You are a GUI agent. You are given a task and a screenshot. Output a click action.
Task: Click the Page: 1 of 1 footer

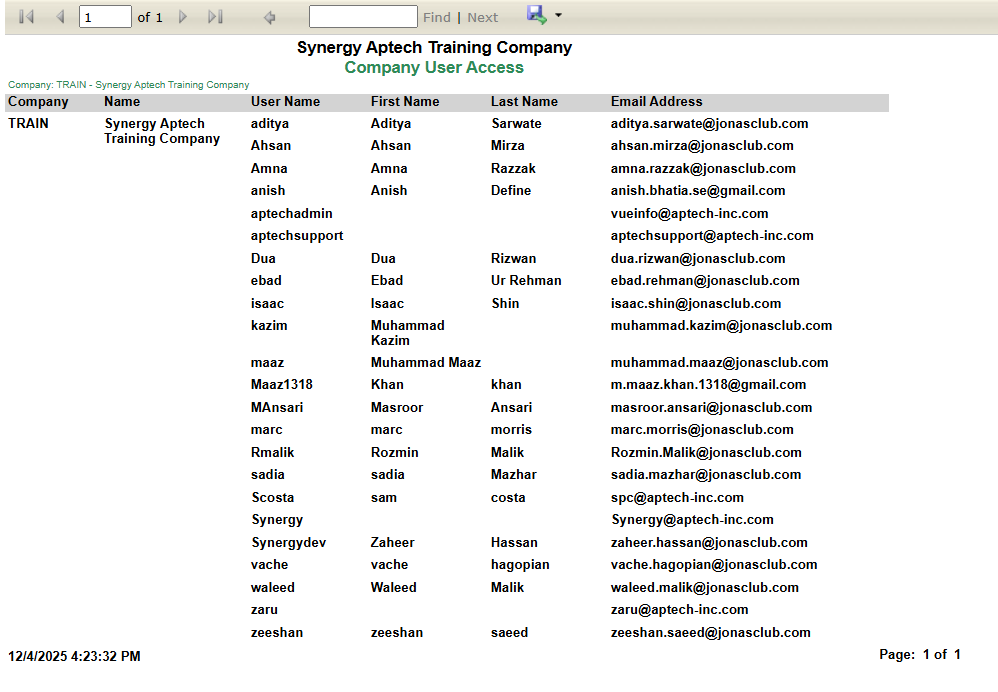point(920,654)
